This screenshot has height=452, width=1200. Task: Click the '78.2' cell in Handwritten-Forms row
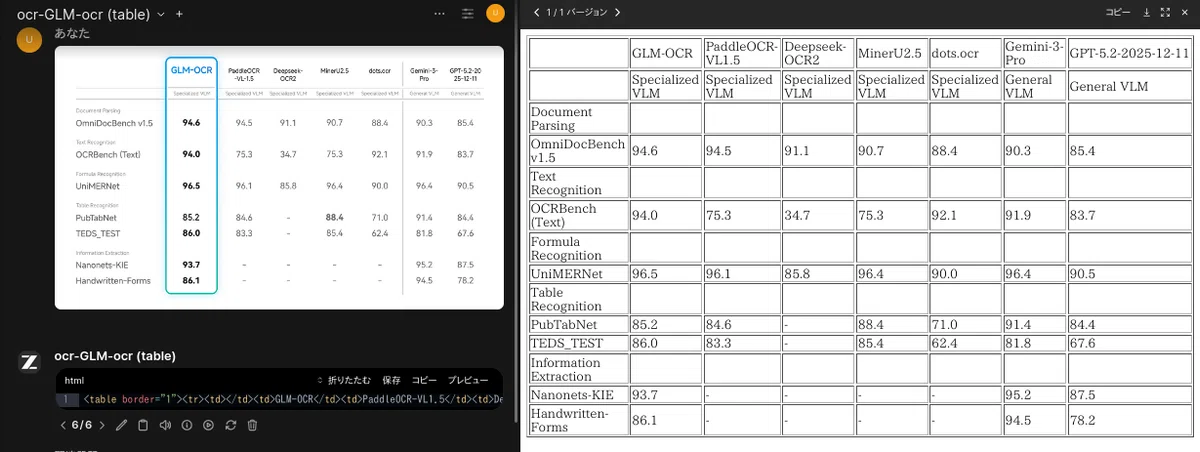[1128, 420]
